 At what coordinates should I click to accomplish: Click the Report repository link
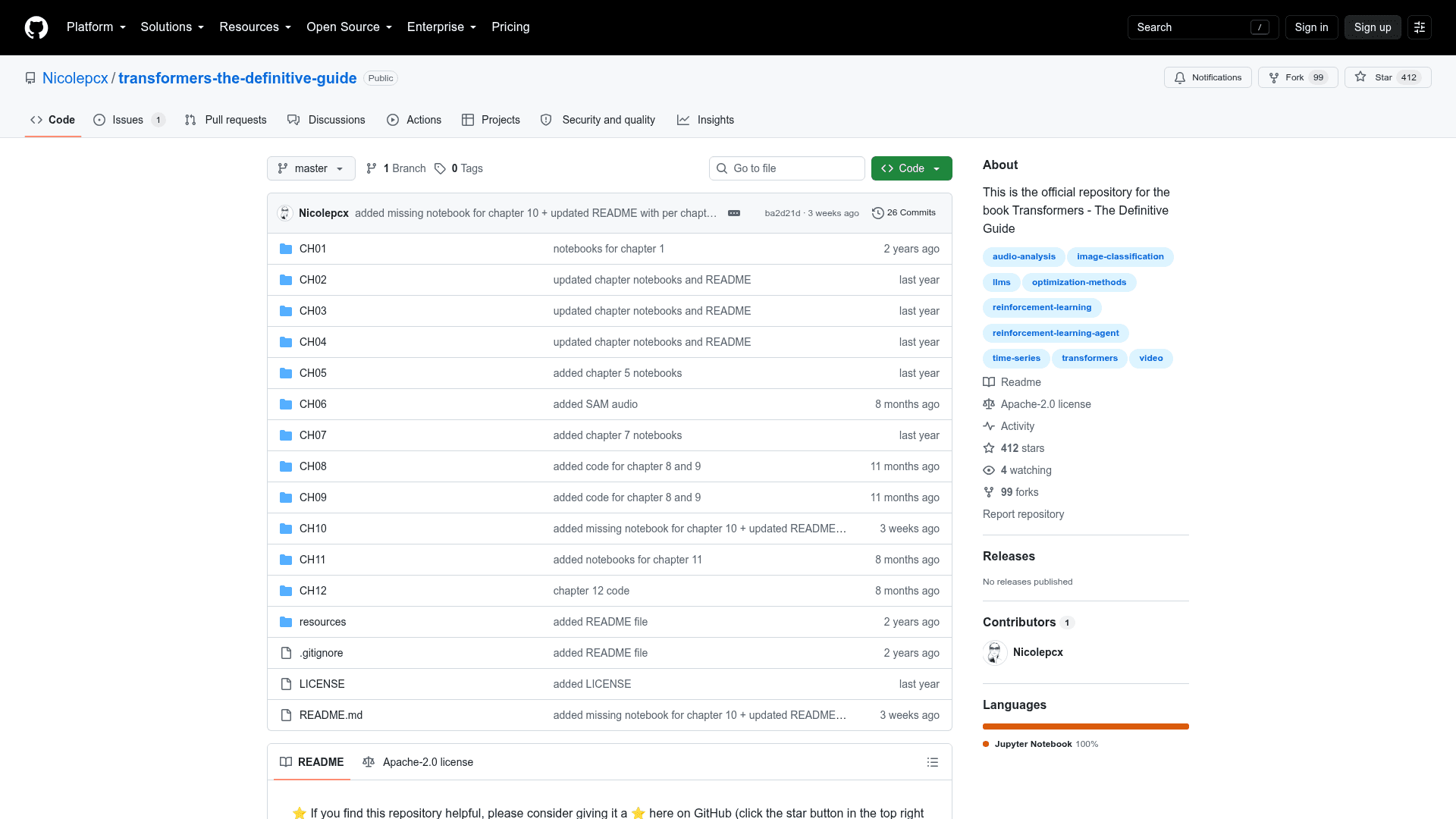pos(1023,514)
